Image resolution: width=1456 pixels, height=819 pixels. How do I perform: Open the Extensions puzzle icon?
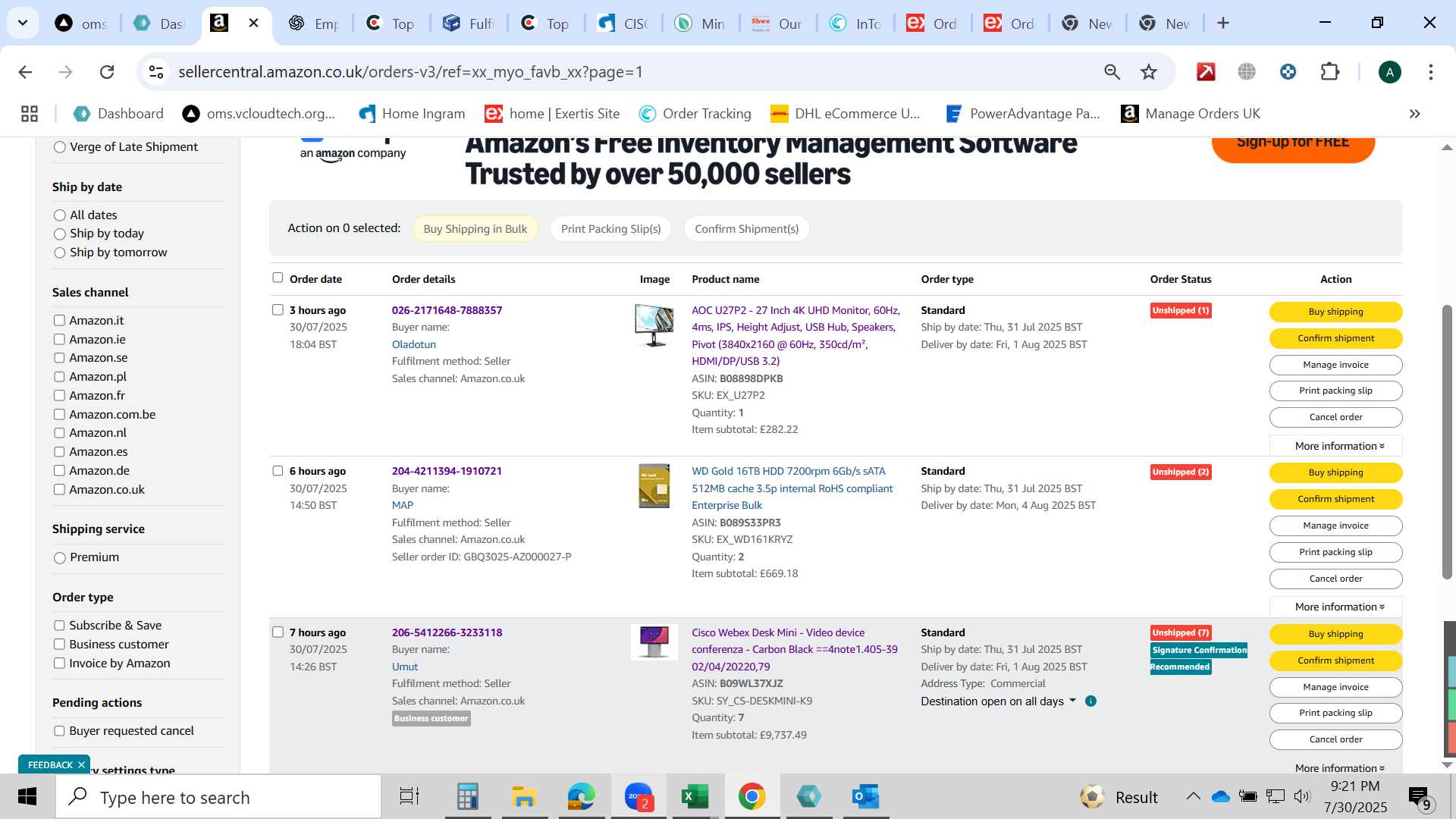[1330, 72]
